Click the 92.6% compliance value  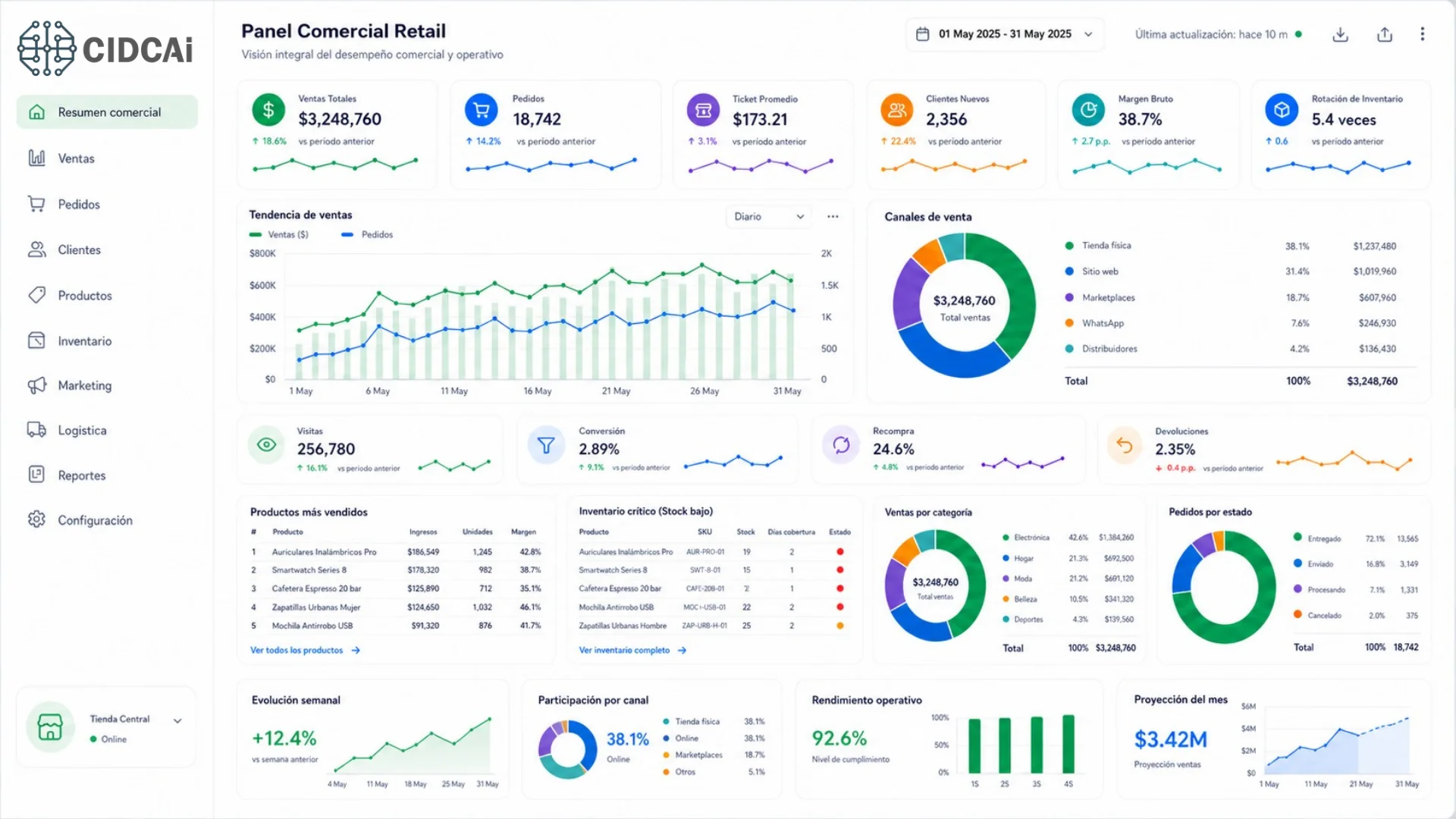(839, 738)
